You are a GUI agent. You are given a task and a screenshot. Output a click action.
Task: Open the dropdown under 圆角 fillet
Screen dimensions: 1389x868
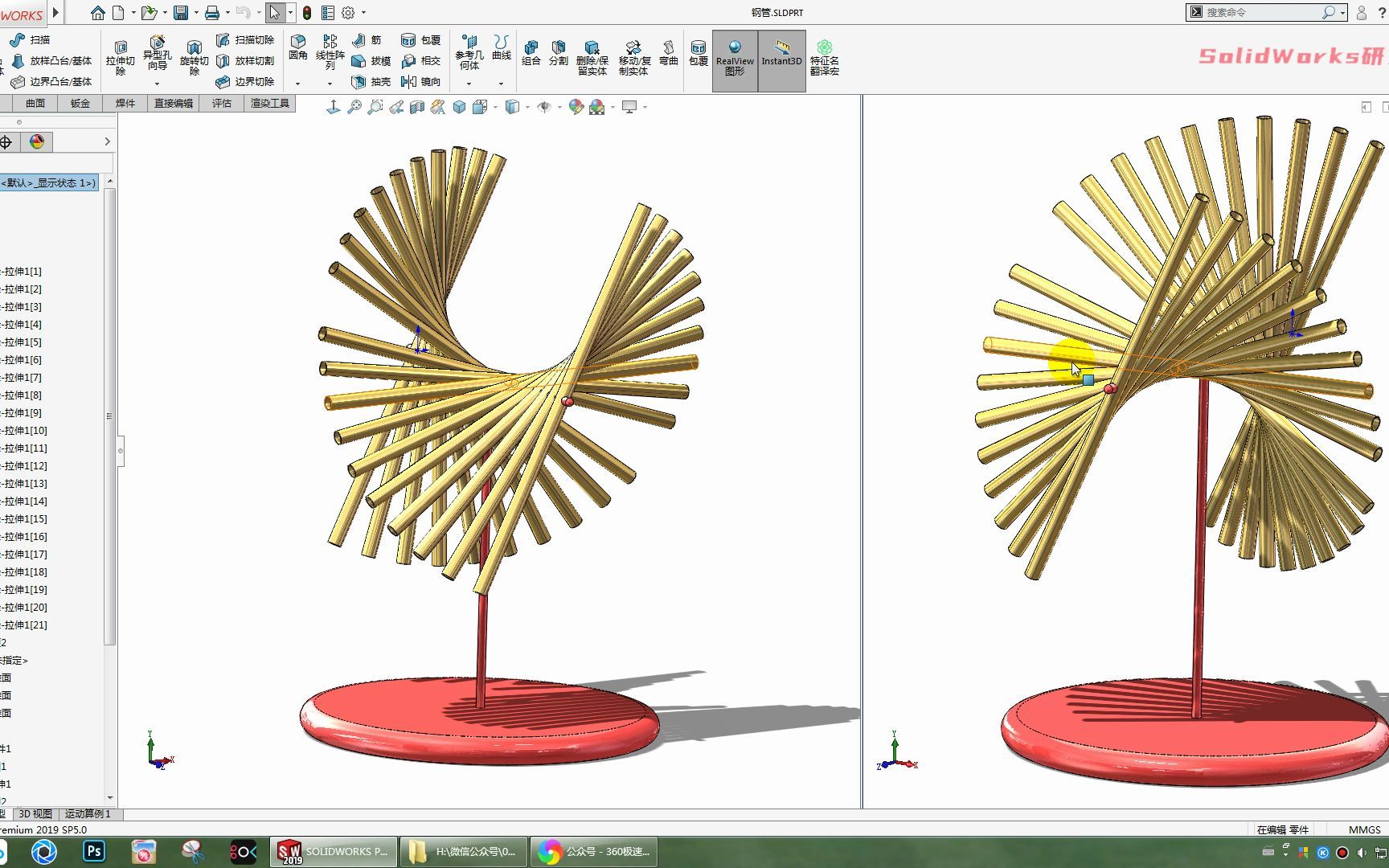(297, 84)
